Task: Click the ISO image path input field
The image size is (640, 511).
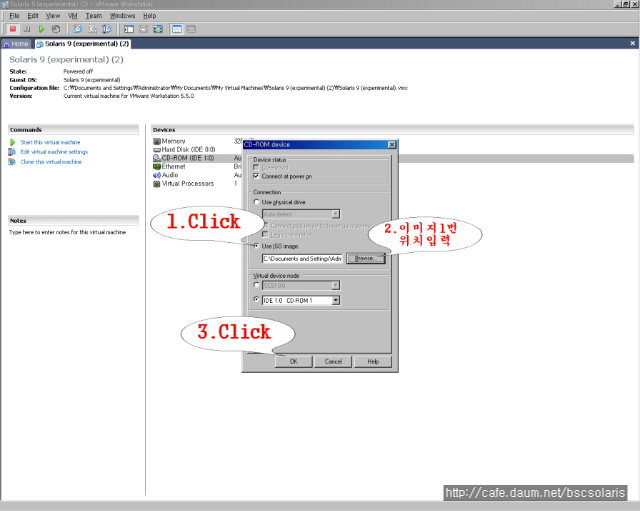Action: [x=302, y=258]
